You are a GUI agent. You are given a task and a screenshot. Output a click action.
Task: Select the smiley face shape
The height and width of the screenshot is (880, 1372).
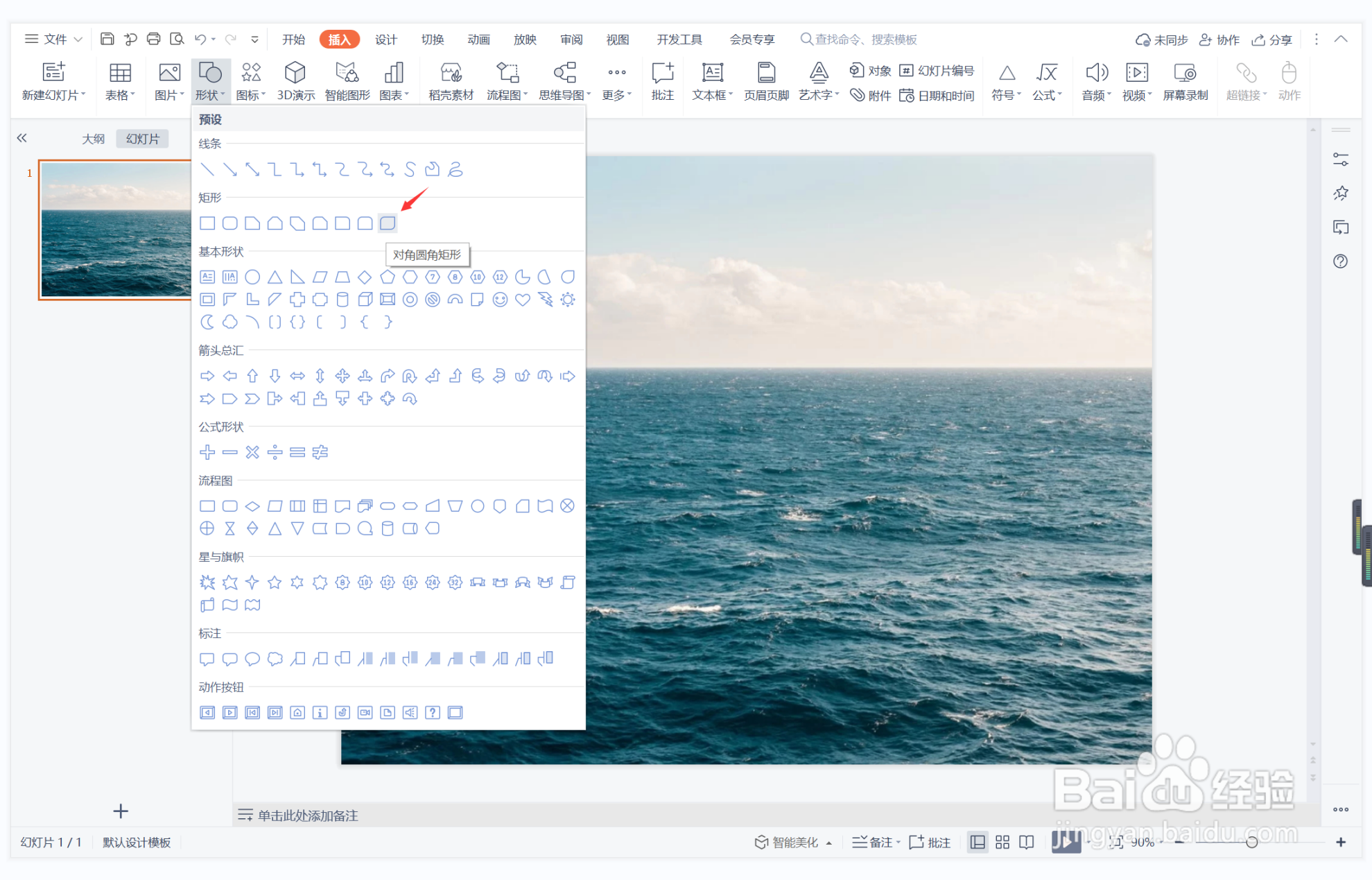click(x=500, y=300)
